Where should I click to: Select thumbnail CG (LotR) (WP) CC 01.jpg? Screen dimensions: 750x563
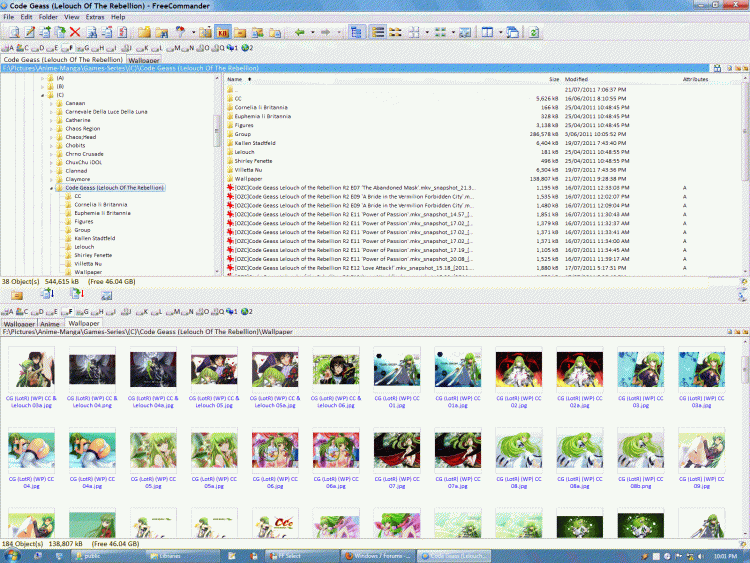397,378
